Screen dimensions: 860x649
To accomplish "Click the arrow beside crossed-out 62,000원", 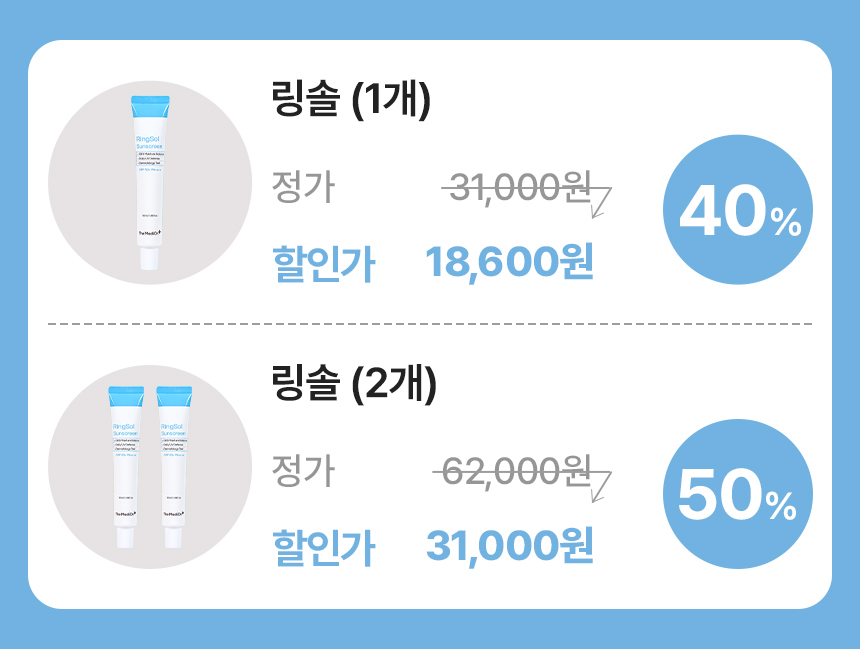I will pyautogui.click(x=600, y=484).
